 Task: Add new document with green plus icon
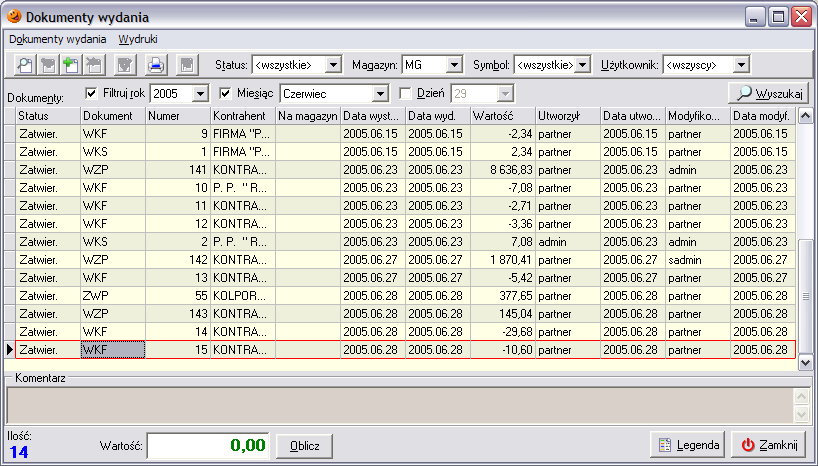click(x=71, y=65)
